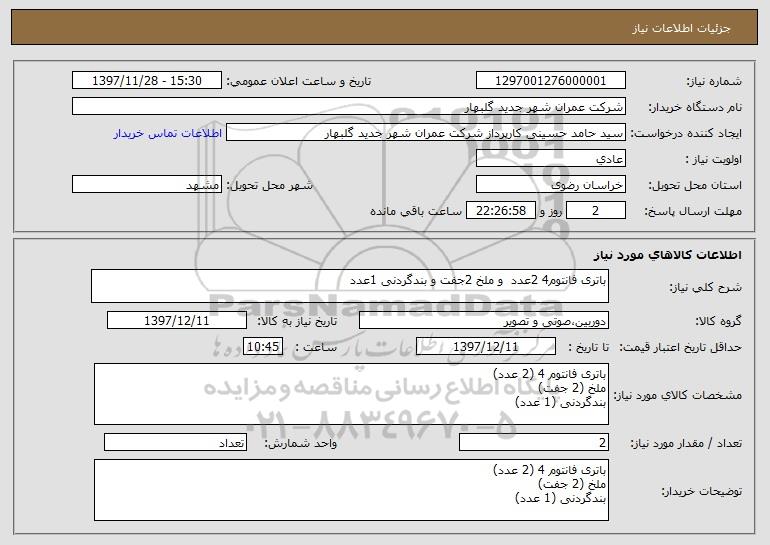Click the remaining time field 22:26:58

click(500, 211)
